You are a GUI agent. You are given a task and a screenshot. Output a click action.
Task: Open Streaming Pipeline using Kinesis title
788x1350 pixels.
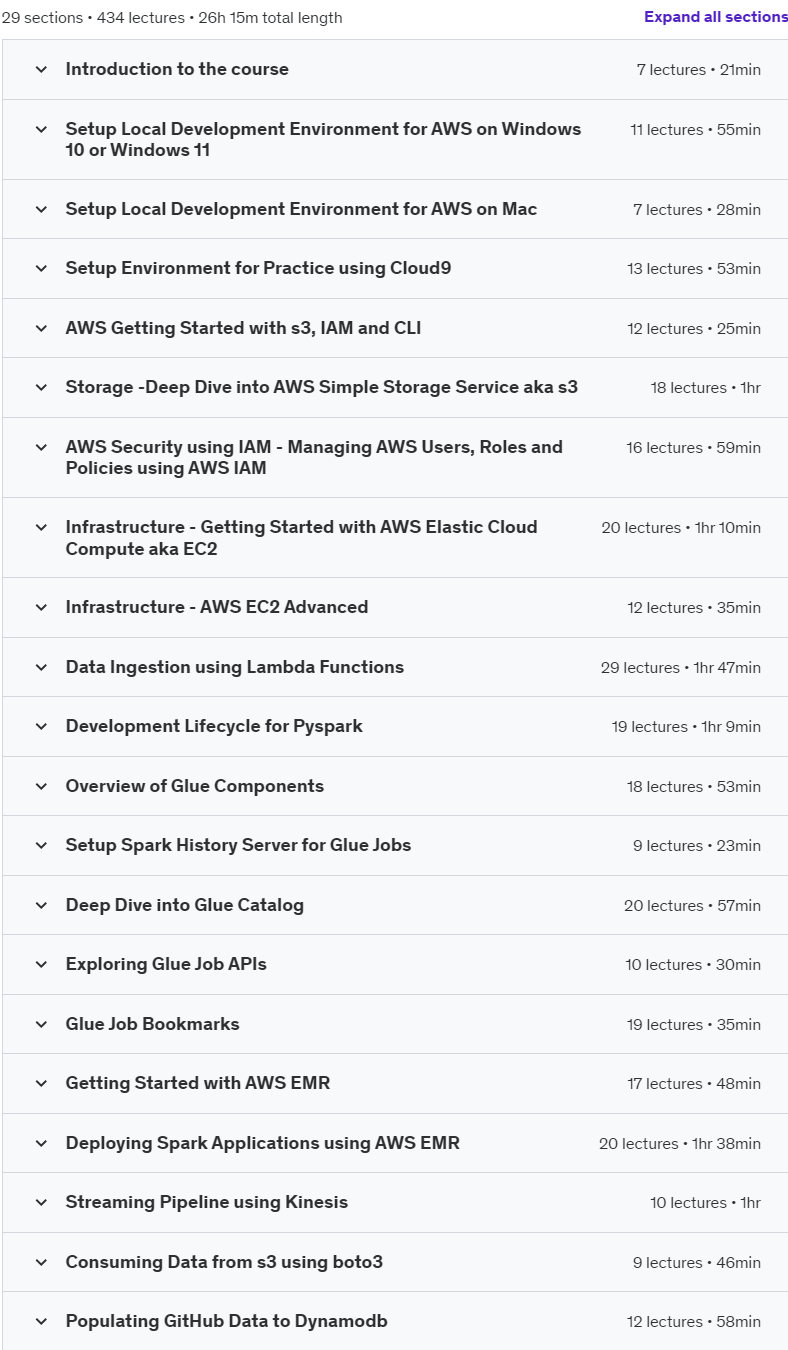(x=207, y=1202)
